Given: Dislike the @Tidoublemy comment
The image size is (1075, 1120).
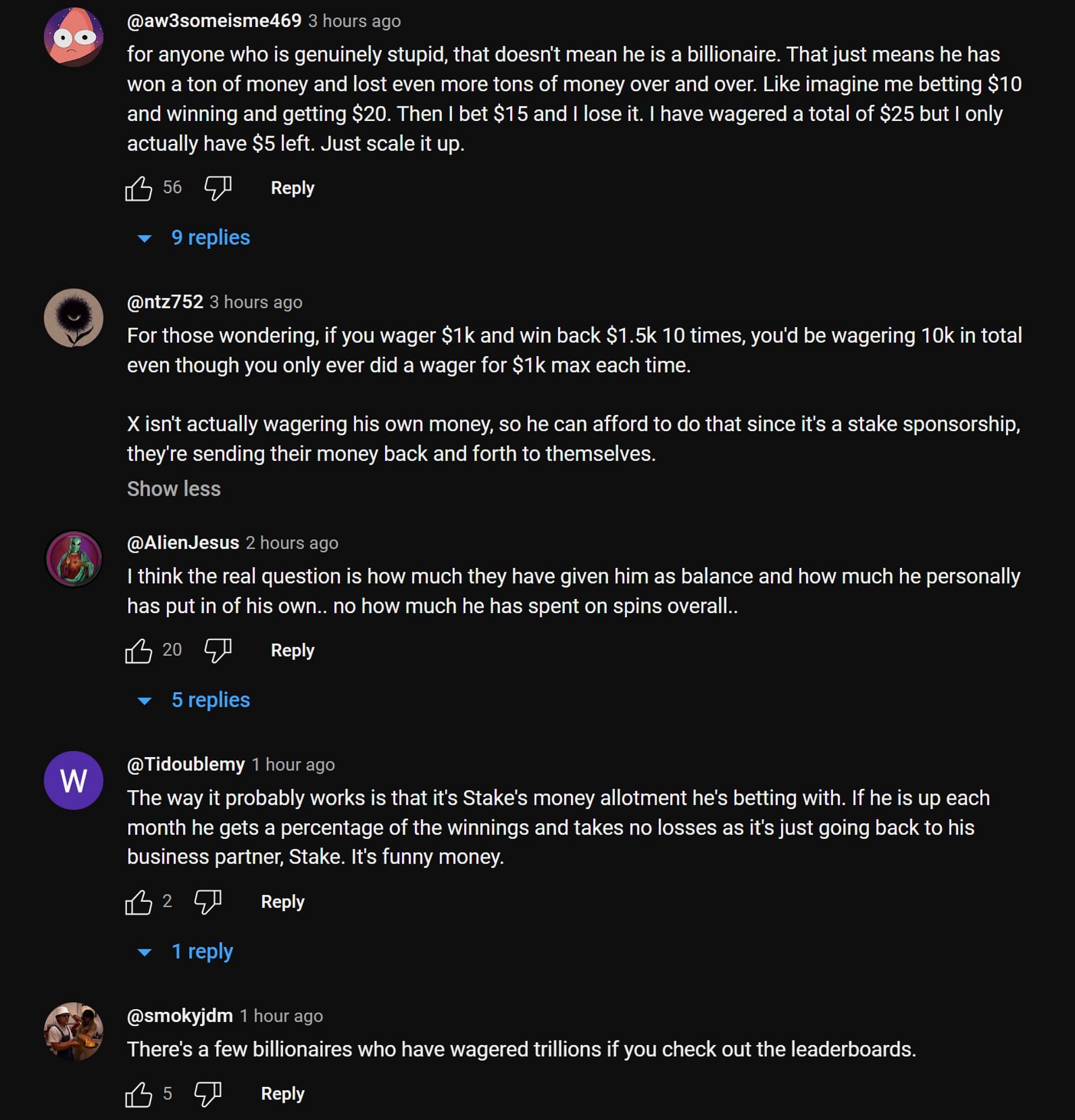Looking at the screenshot, I should pos(207,902).
